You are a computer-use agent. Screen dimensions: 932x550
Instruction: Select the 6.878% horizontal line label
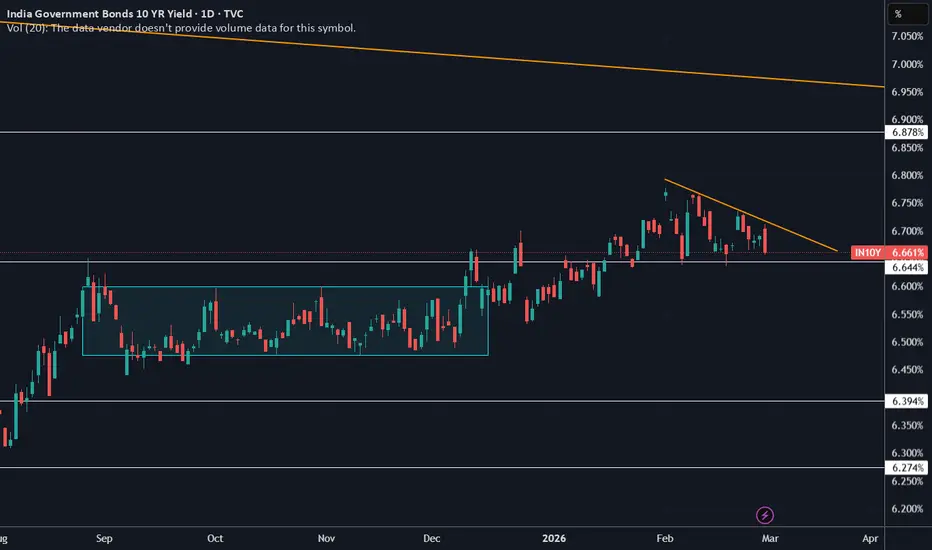906,132
